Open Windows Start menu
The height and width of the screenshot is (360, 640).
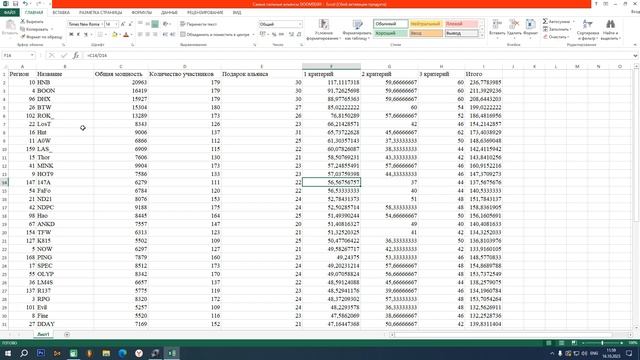pos(8,353)
